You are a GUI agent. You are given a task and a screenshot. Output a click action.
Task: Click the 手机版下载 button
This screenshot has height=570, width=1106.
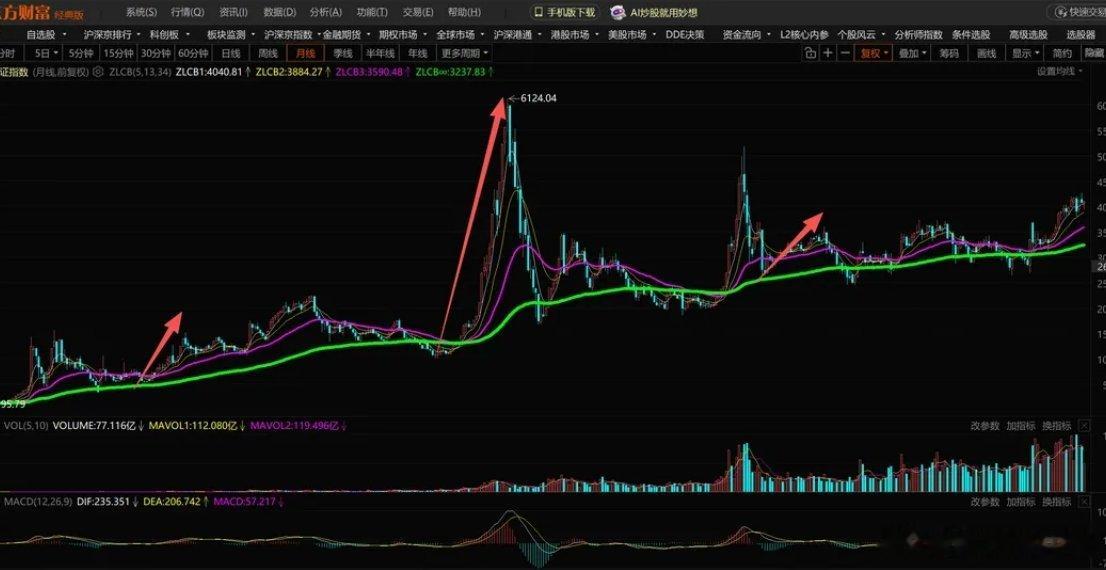(x=564, y=12)
